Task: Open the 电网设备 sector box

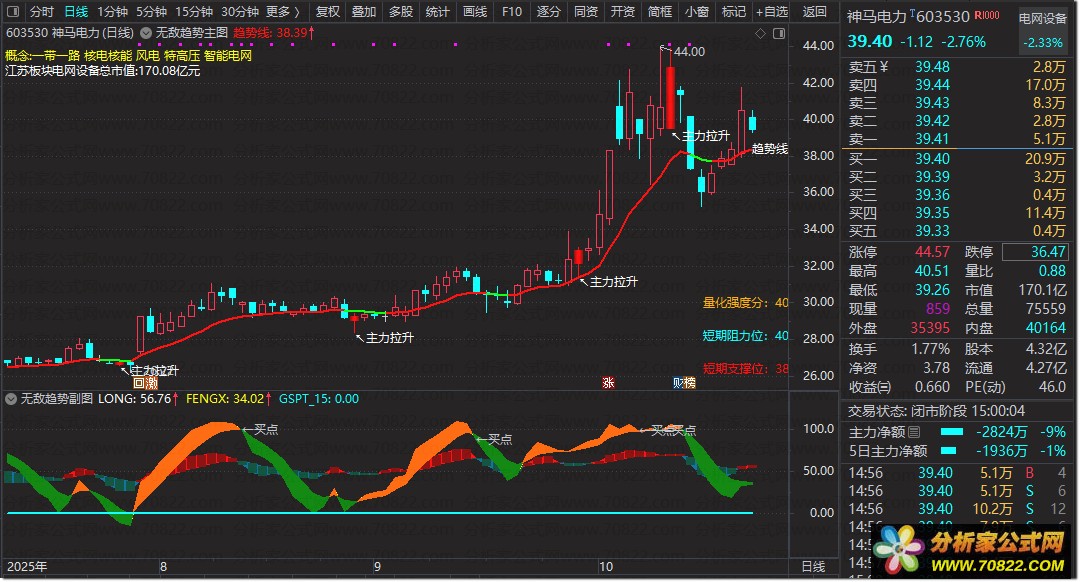Action: (1042, 30)
